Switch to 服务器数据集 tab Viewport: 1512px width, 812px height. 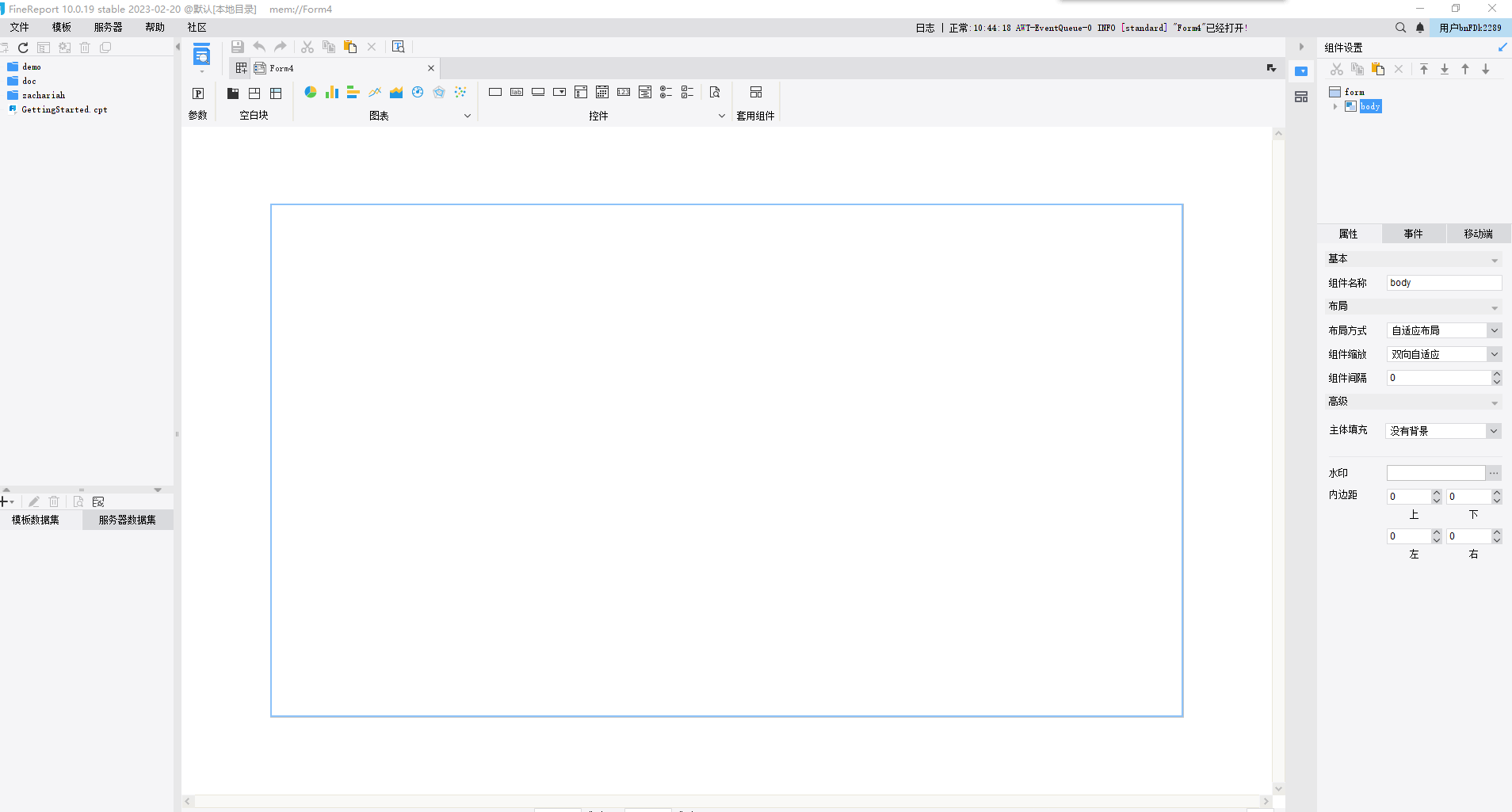coord(127,520)
